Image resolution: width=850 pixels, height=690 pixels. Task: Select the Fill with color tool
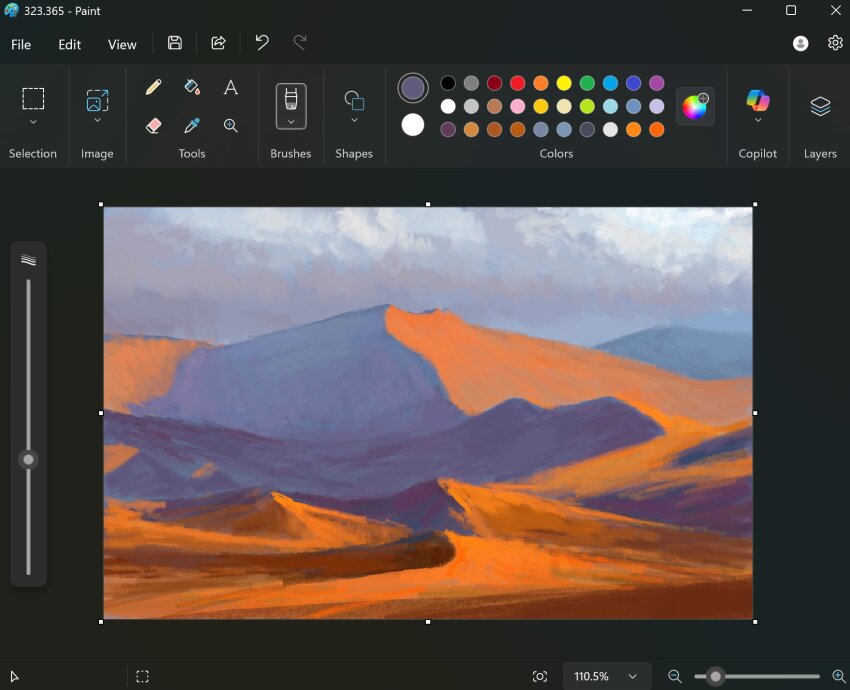coord(192,87)
